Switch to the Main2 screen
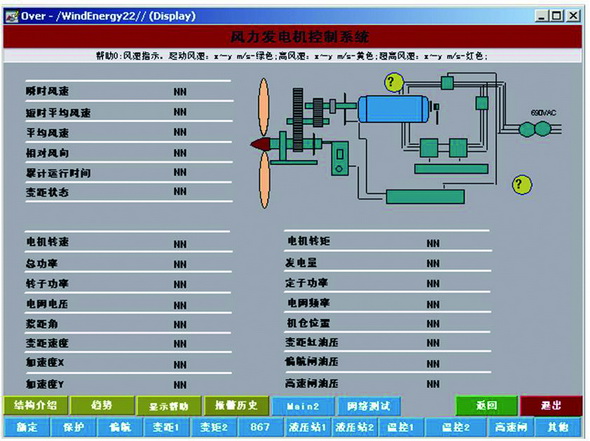This screenshot has width=590, height=441. 303,406
